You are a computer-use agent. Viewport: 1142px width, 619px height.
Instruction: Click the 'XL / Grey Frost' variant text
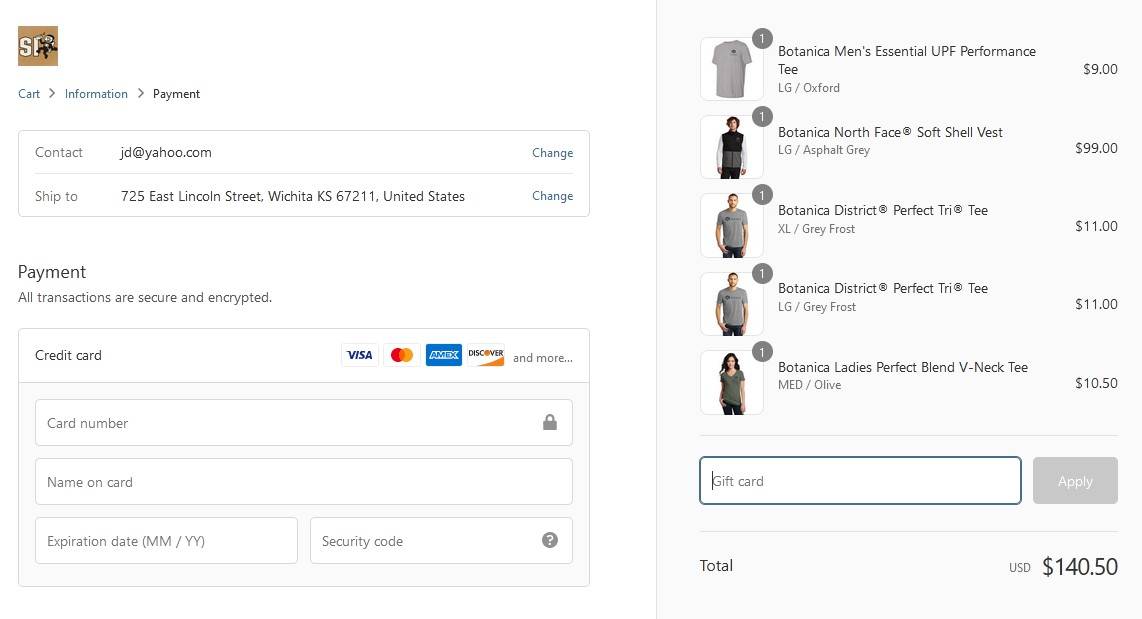(816, 229)
